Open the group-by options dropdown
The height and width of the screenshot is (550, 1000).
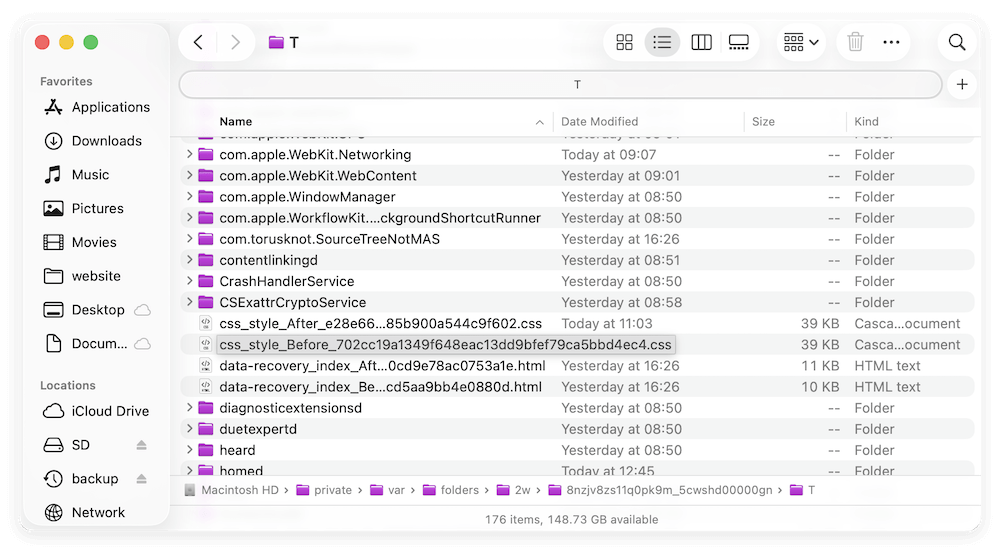tap(801, 43)
